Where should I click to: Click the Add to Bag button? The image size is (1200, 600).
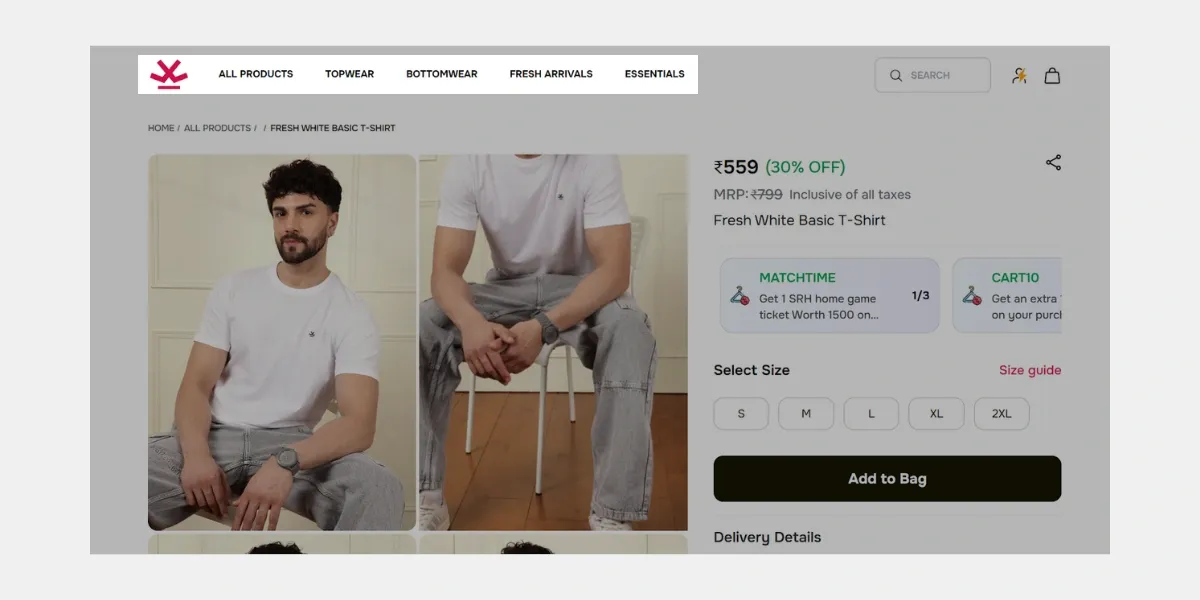coord(887,478)
